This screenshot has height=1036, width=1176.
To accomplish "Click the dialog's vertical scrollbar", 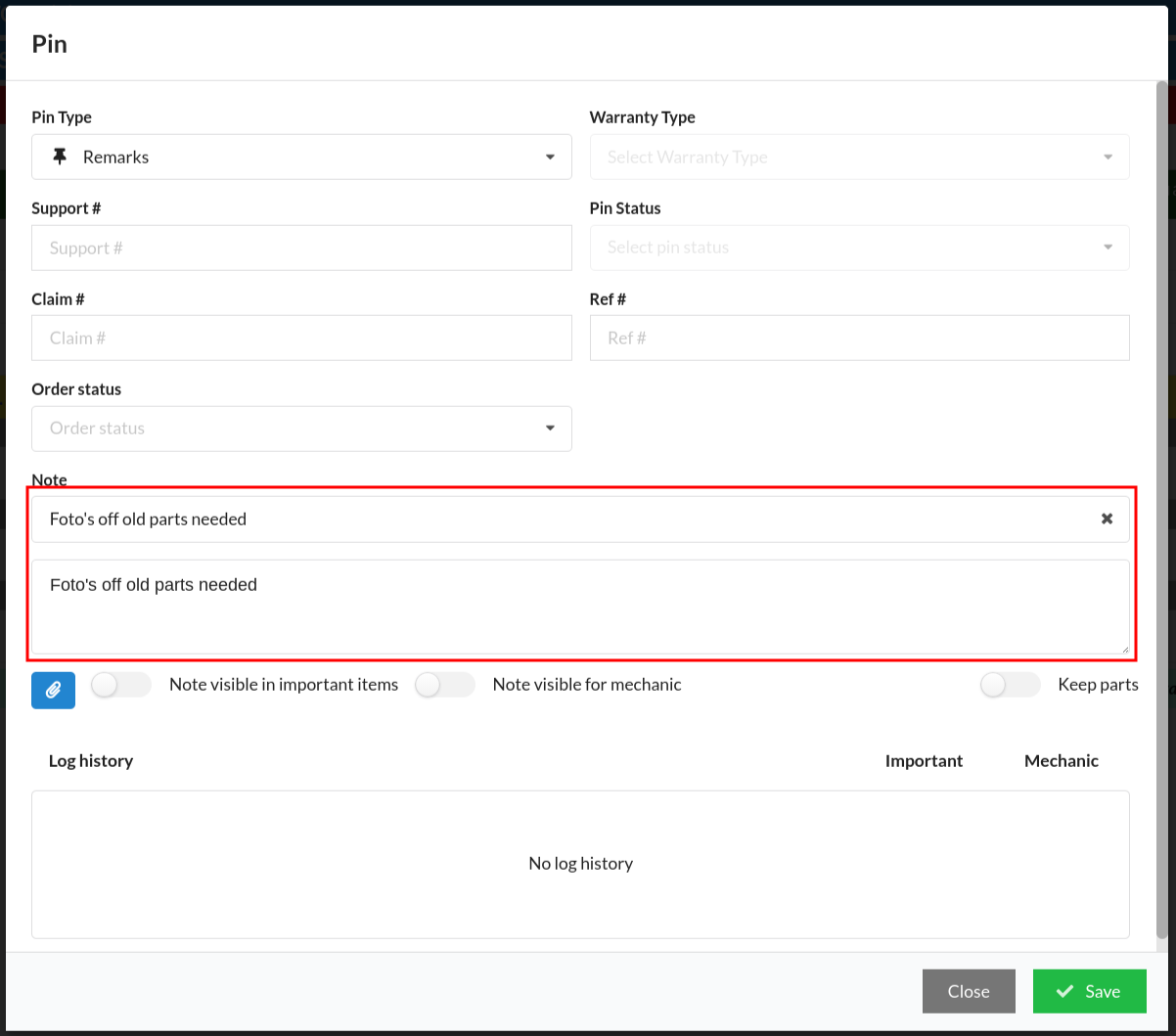I will coord(1162,489).
